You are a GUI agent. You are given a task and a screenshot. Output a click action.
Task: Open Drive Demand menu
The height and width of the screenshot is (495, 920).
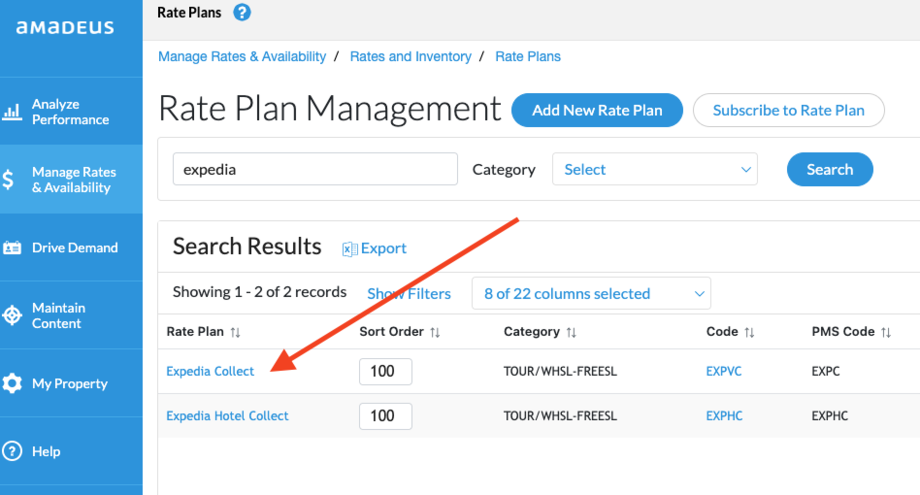click(x=71, y=248)
